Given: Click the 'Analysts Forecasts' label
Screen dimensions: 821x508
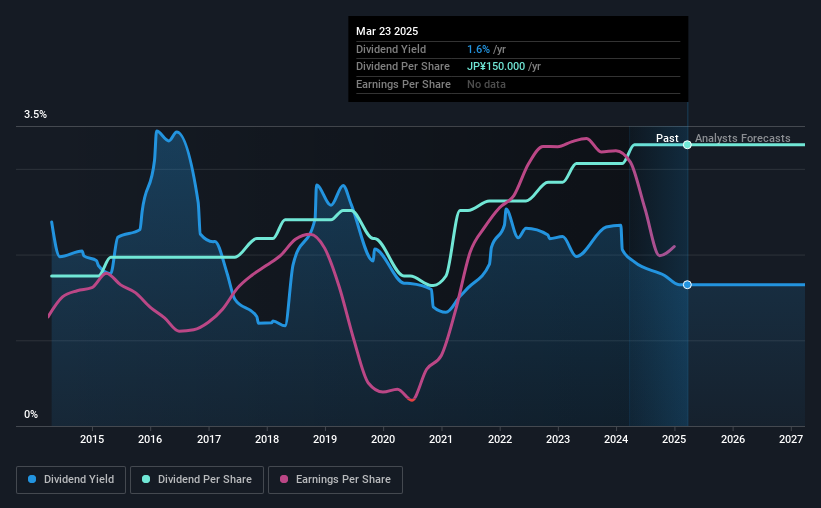Looking at the screenshot, I should coord(742,138).
